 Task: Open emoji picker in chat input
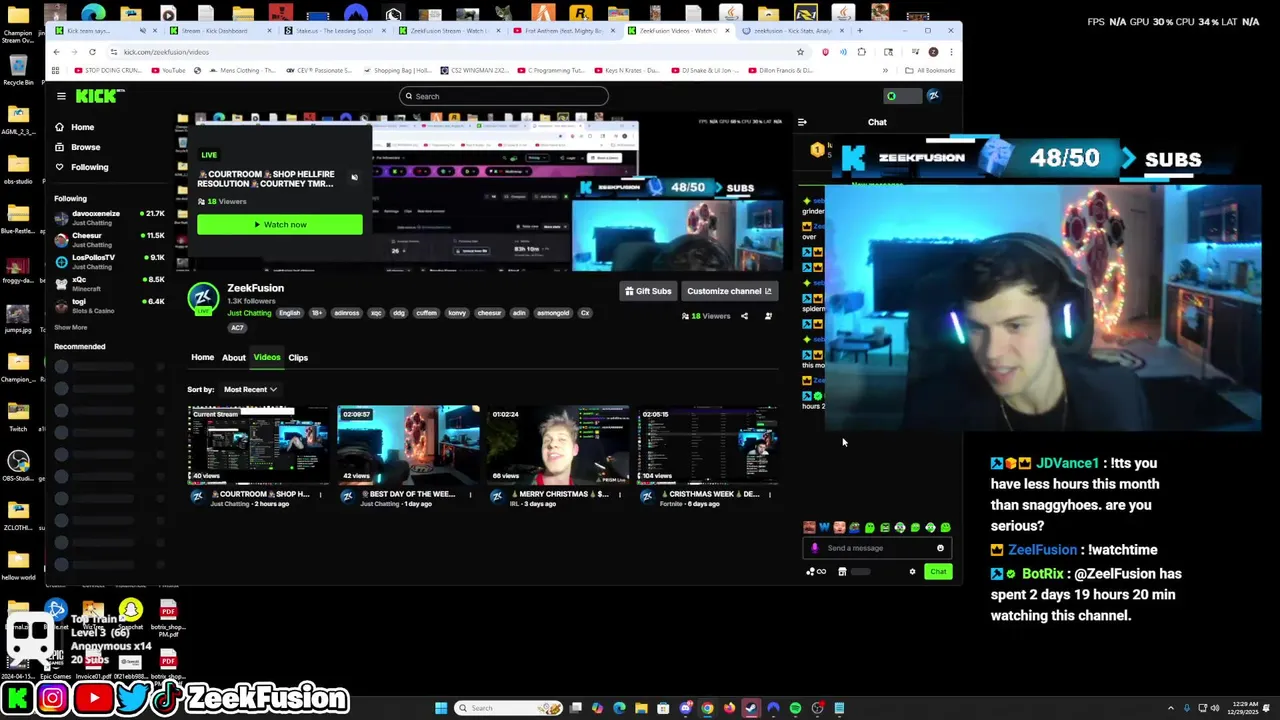(940, 548)
